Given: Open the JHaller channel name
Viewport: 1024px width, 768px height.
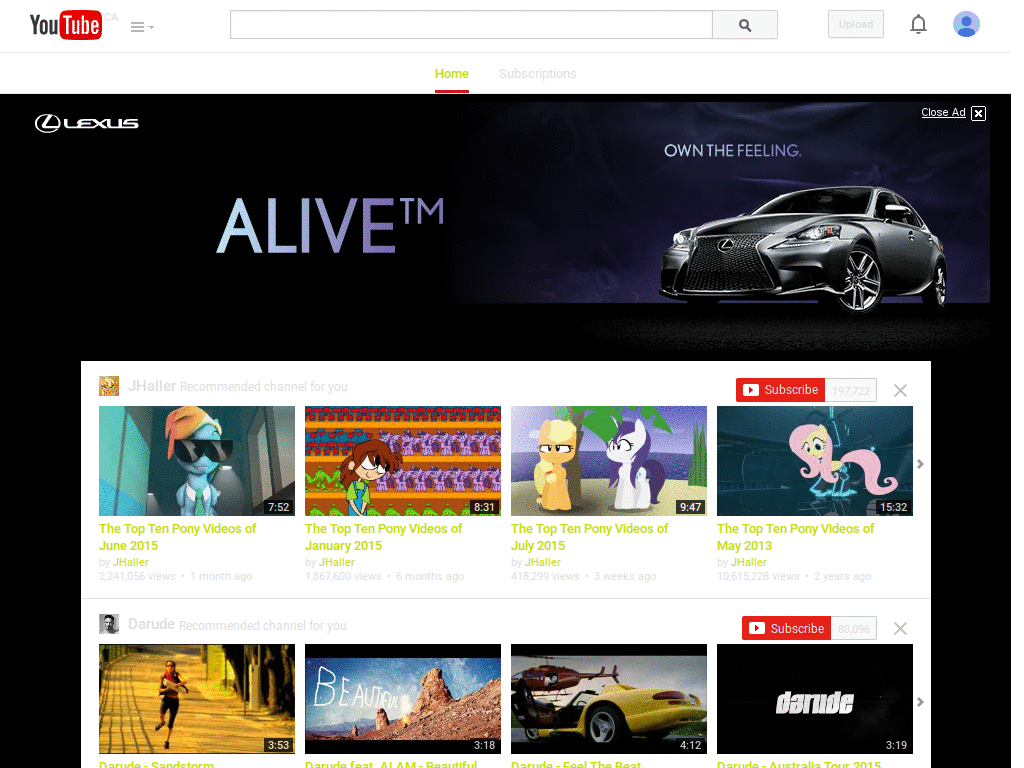Looking at the screenshot, I should tap(152, 386).
